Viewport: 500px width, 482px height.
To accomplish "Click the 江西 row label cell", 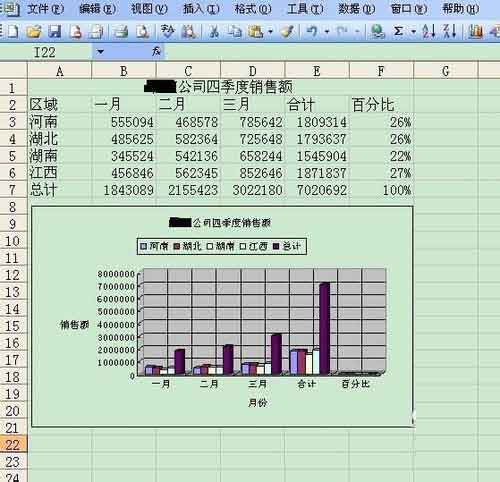I will [x=60, y=173].
